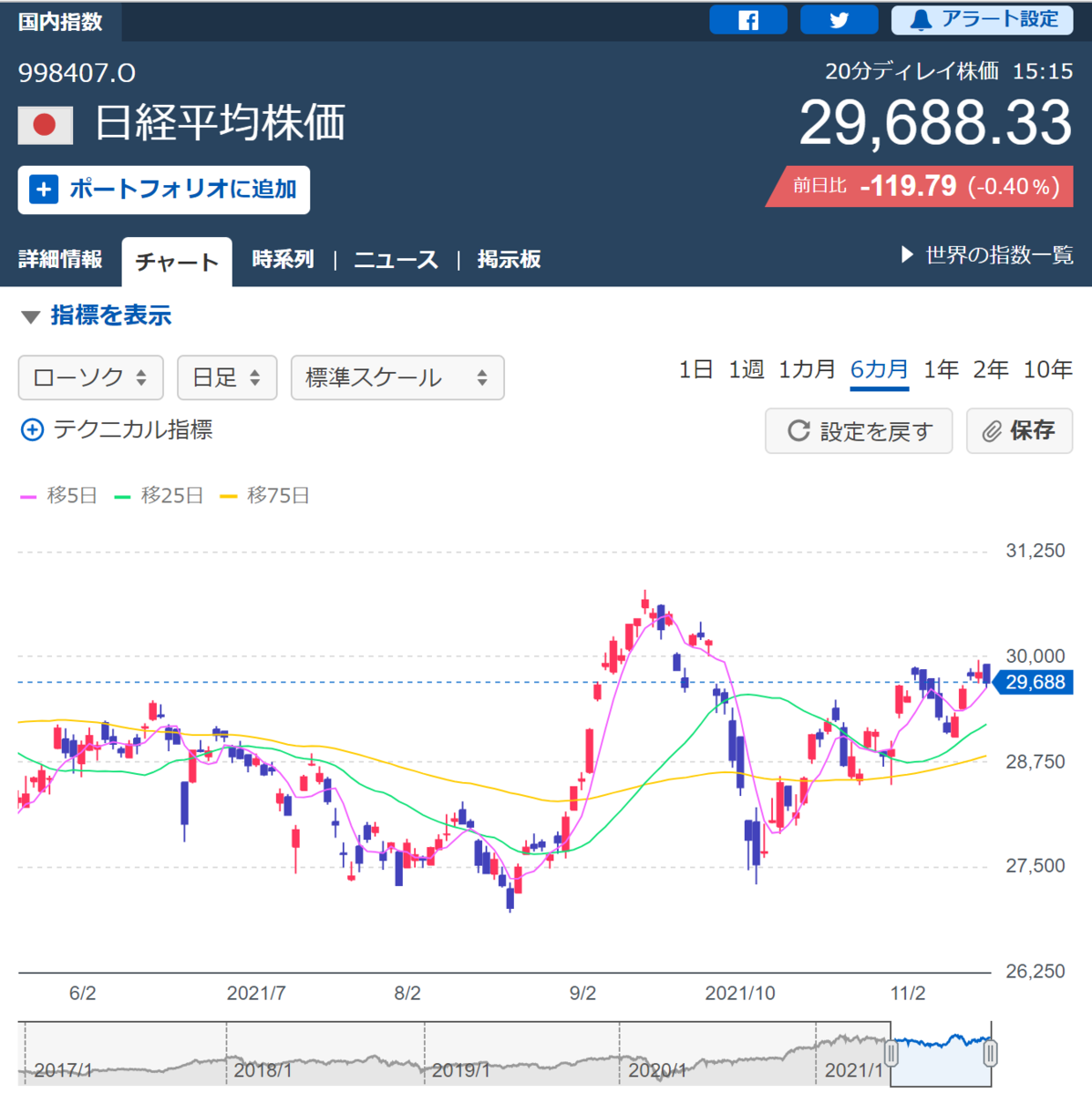Share on Facebook via the Facebook icon button
The image size is (1092, 1094).
pyautogui.click(x=747, y=20)
